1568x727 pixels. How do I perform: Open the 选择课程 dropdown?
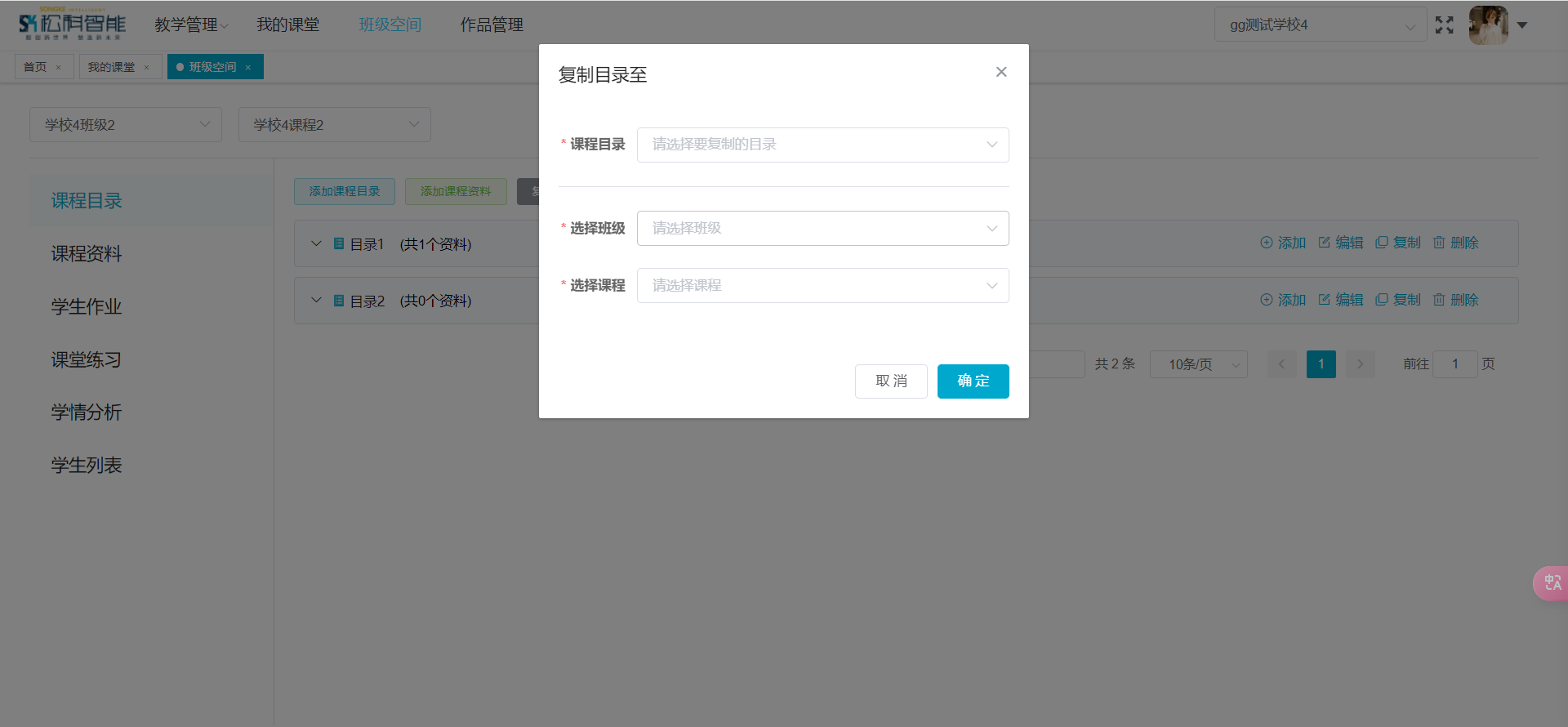coord(822,286)
